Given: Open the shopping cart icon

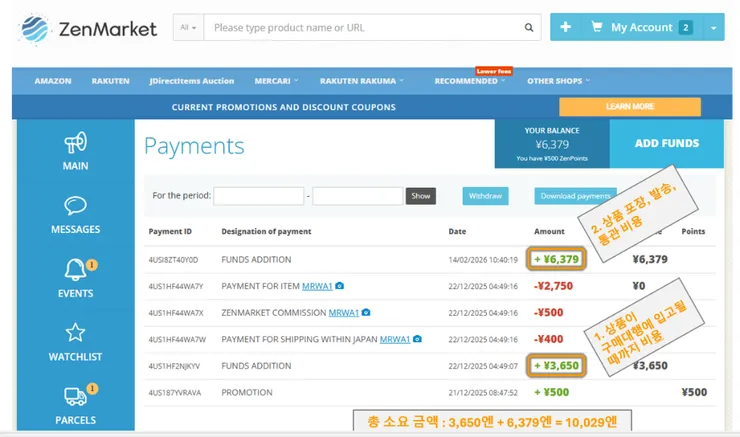Looking at the screenshot, I should pyautogui.click(x=597, y=26).
